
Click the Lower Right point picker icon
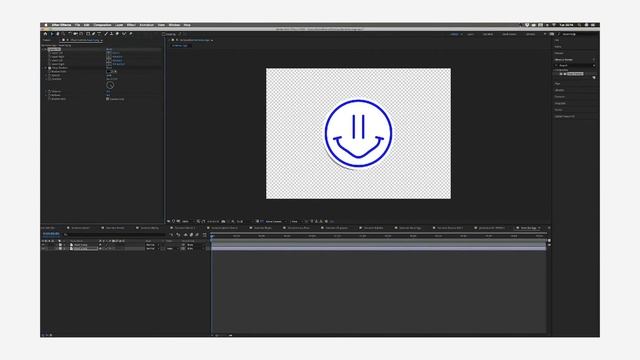[109, 64]
